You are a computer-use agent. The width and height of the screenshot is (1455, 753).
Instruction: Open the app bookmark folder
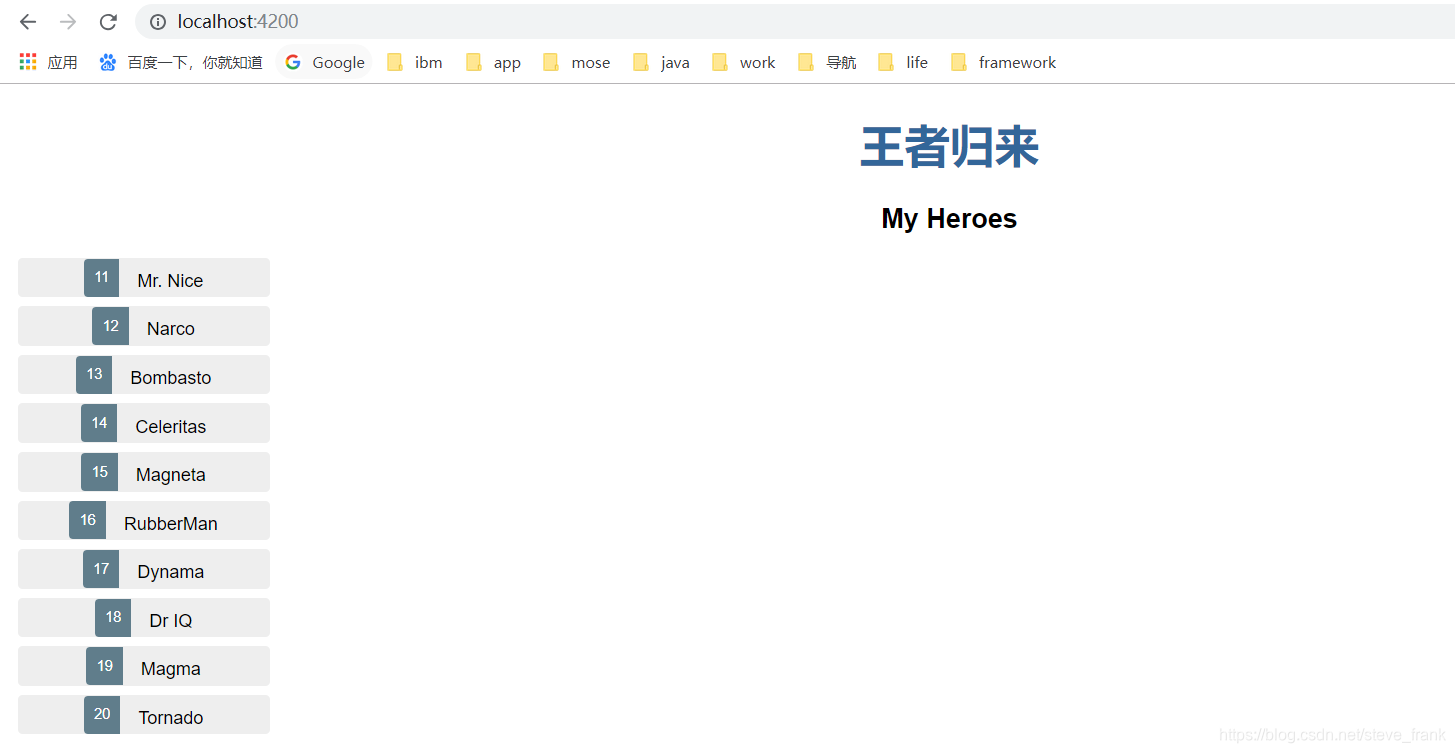click(494, 62)
